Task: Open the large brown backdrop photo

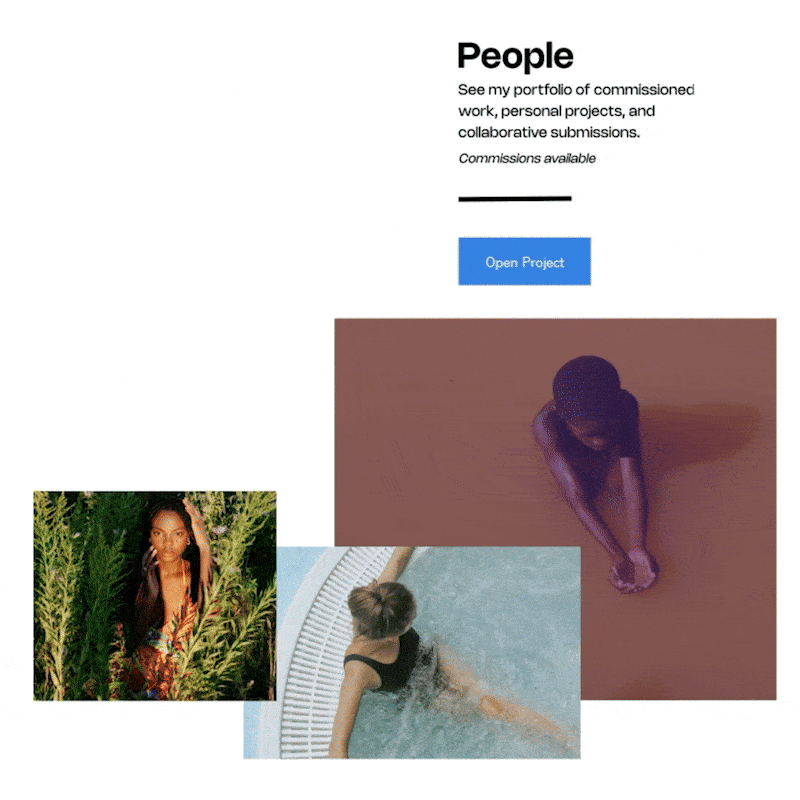Action: [x=555, y=432]
